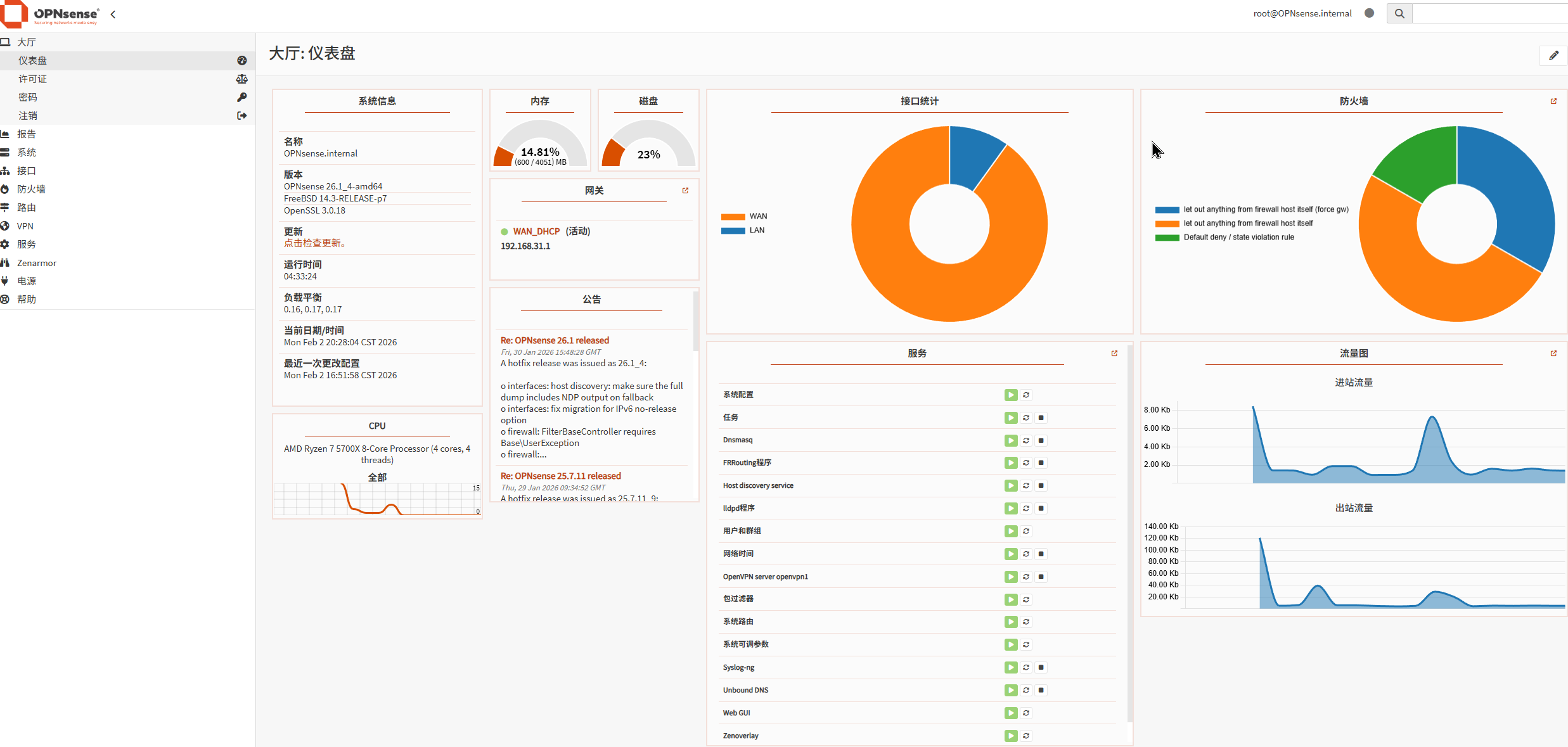Restart the Dnsmasq service

pyautogui.click(x=1026, y=440)
